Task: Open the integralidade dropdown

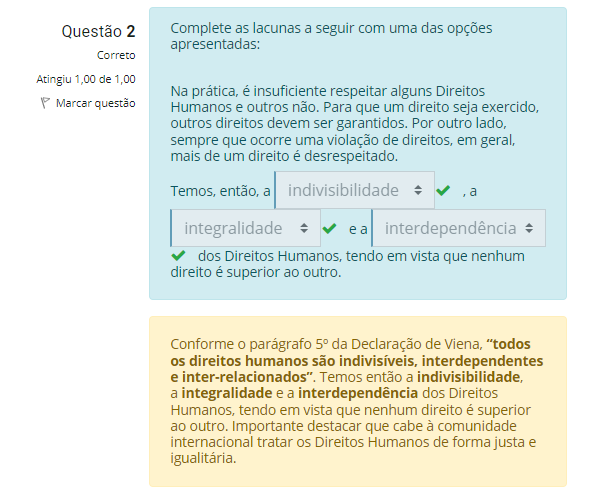Action: click(246, 228)
